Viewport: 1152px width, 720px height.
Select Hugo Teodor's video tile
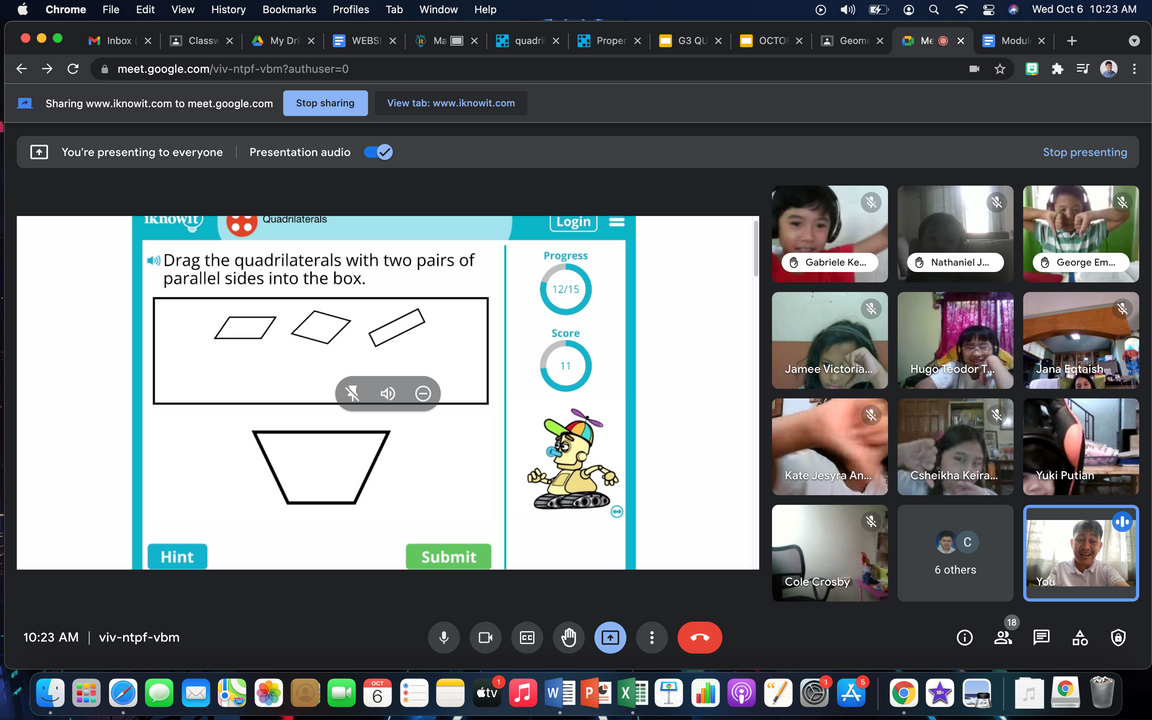pyautogui.click(x=955, y=340)
